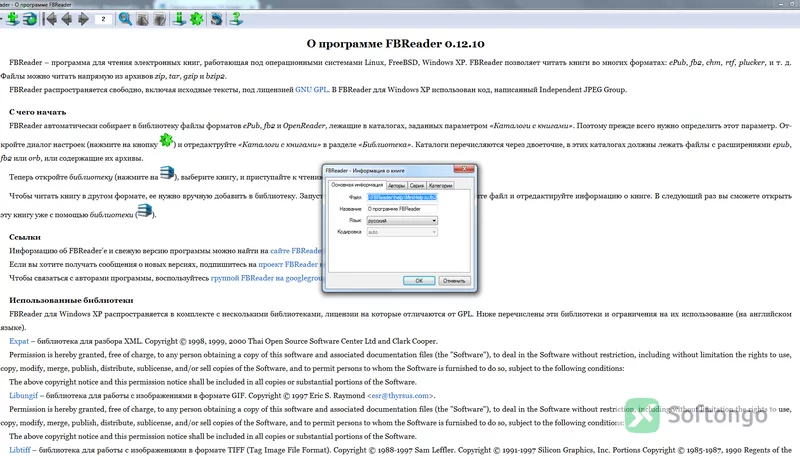This screenshot has height=456, width=800.
Task: Click the Отменить button
Action: pos(454,281)
